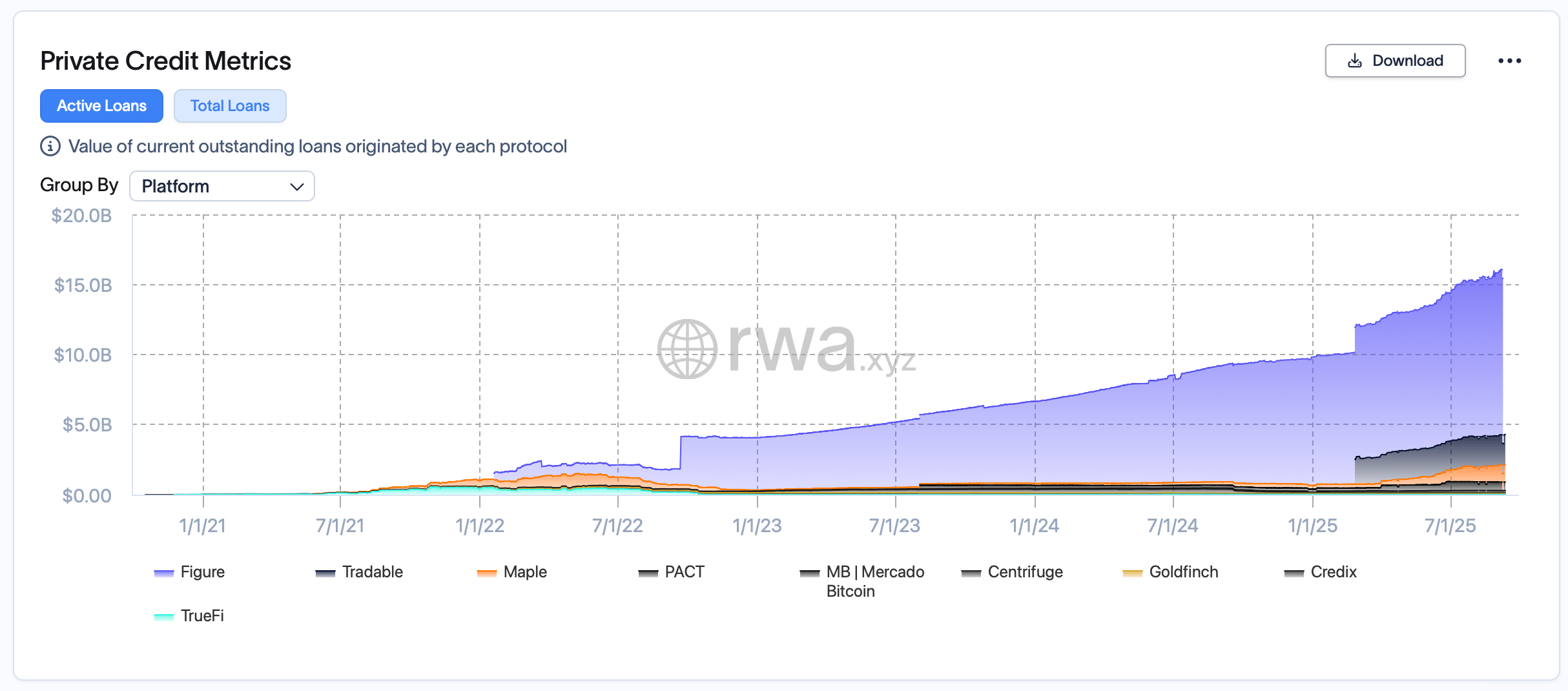Click the Centrifuge legend marker

coord(971,573)
